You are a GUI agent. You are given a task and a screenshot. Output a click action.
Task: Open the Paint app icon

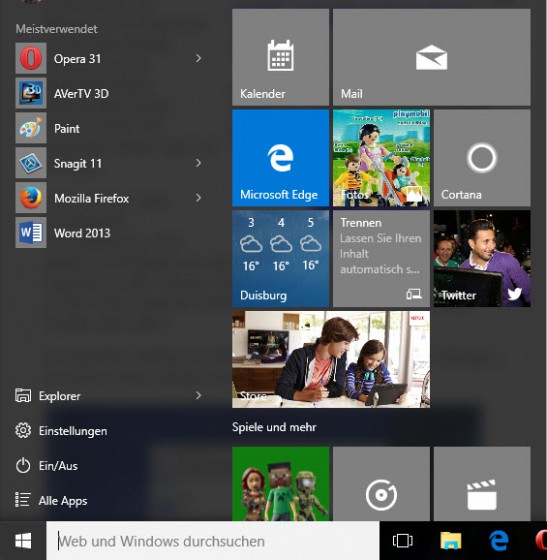coord(31,128)
